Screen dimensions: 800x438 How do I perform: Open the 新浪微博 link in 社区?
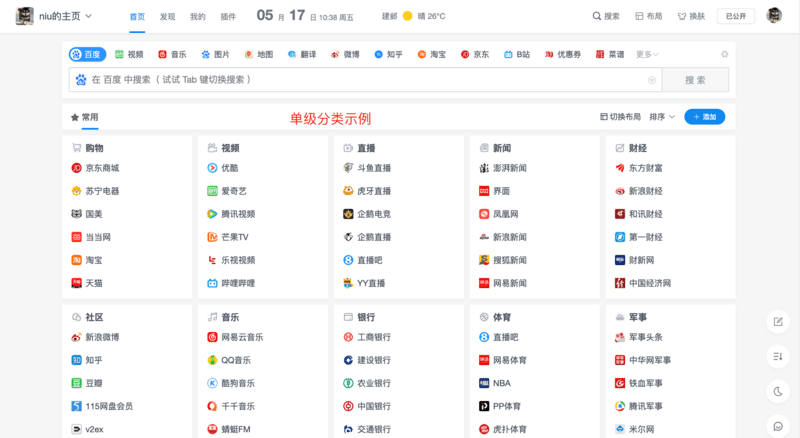pos(95,337)
